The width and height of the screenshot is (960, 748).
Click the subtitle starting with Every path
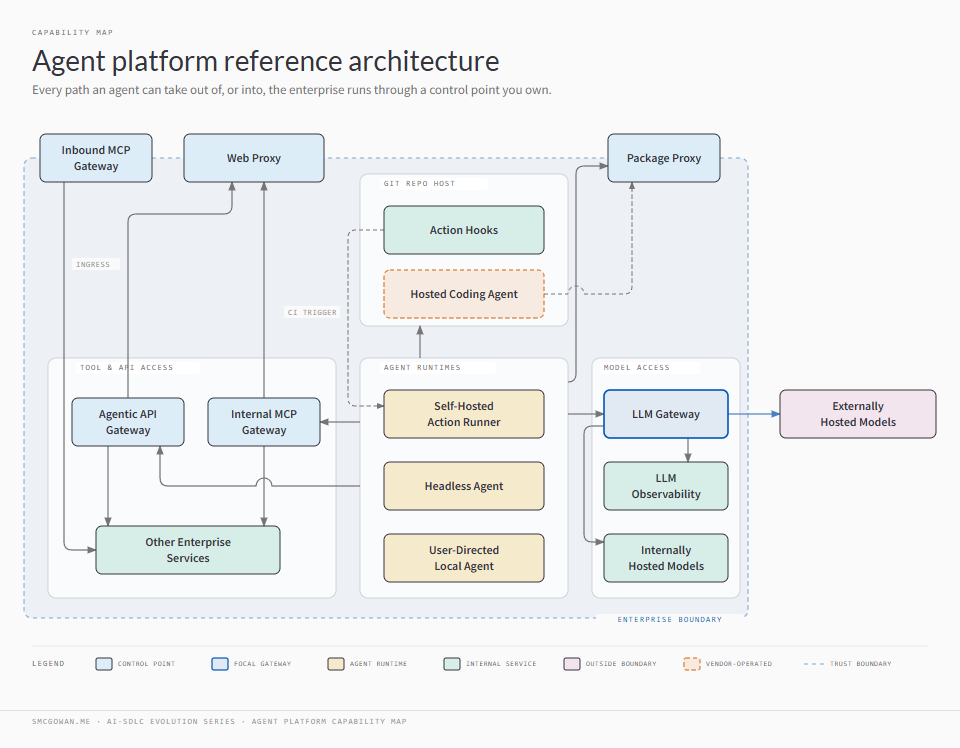291,90
